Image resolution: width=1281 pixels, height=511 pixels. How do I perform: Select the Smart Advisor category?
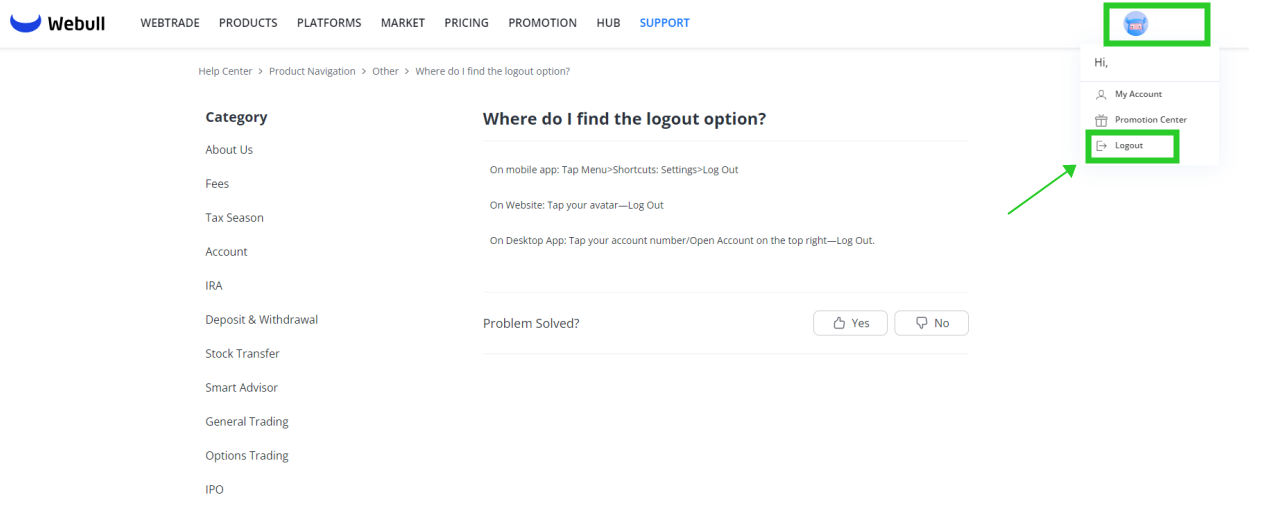241,388
